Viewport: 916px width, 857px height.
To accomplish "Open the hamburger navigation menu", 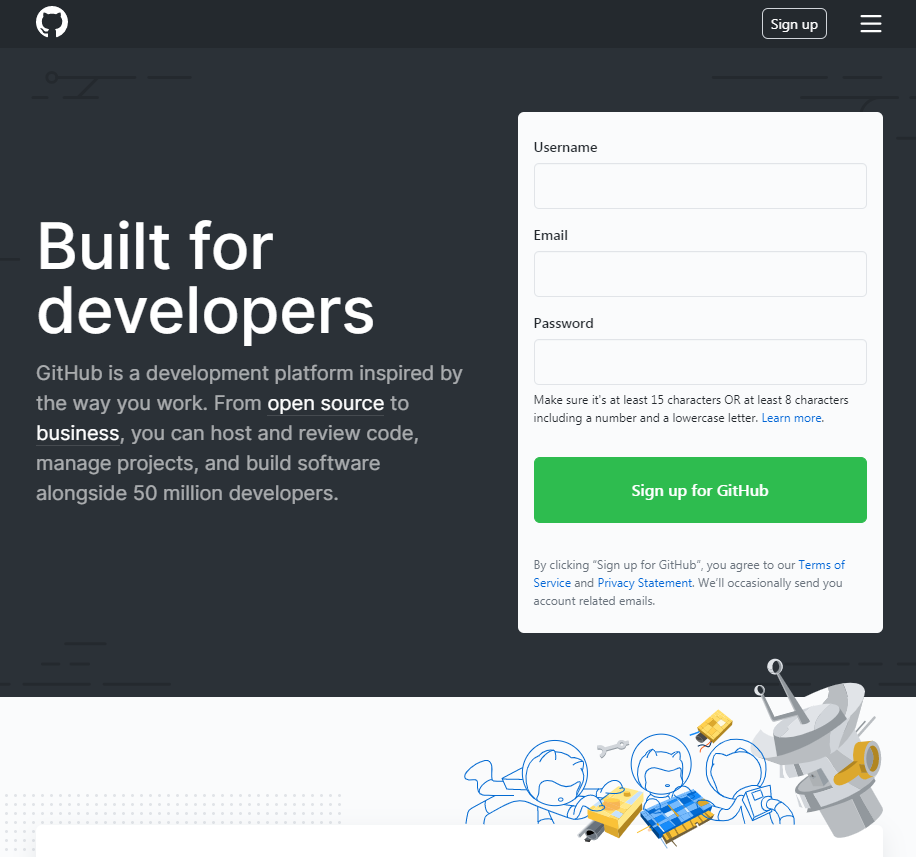I will point(870,24).
